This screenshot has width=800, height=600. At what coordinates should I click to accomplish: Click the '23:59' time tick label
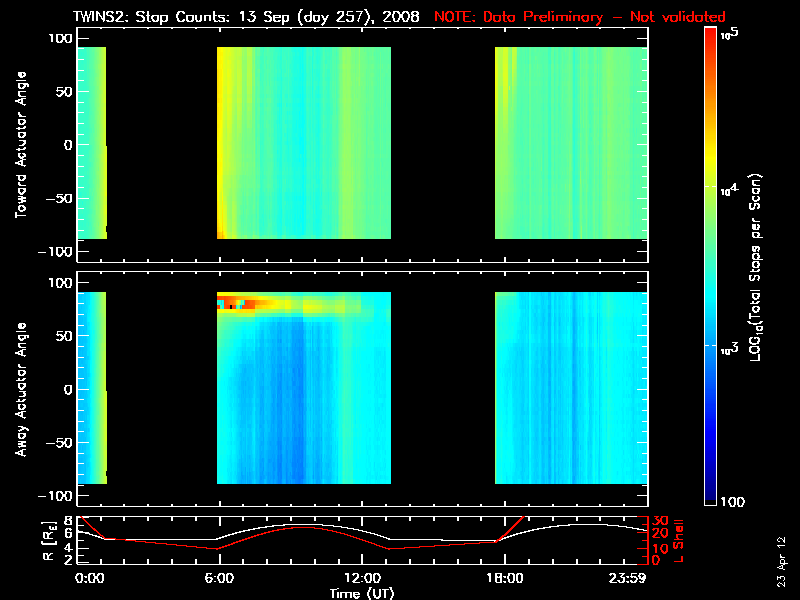pos(628,578)
